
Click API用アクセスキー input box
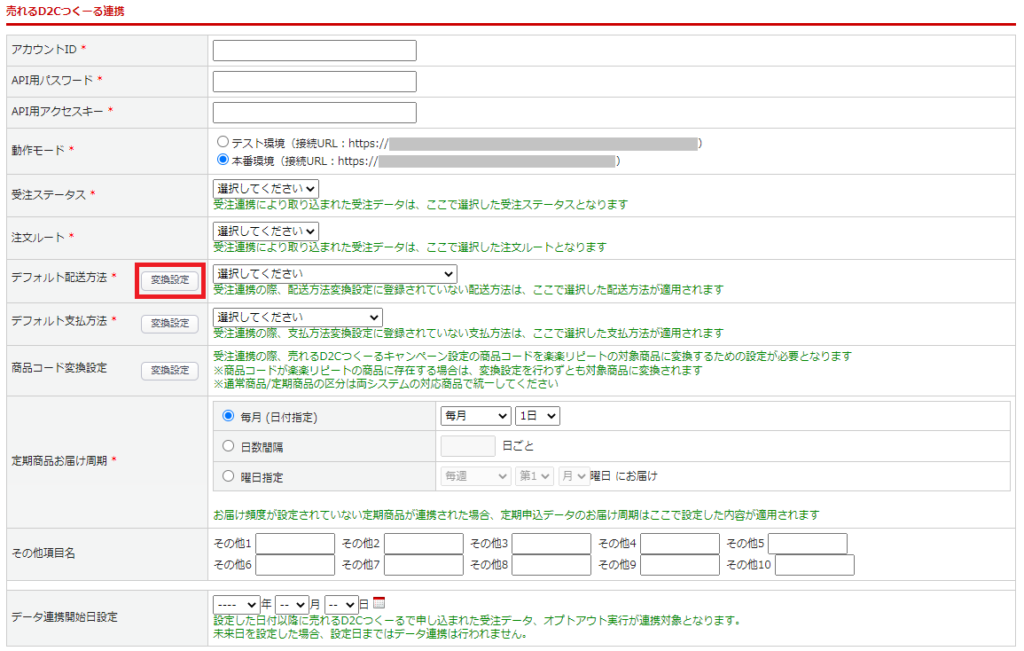click(x=314, y=112)
